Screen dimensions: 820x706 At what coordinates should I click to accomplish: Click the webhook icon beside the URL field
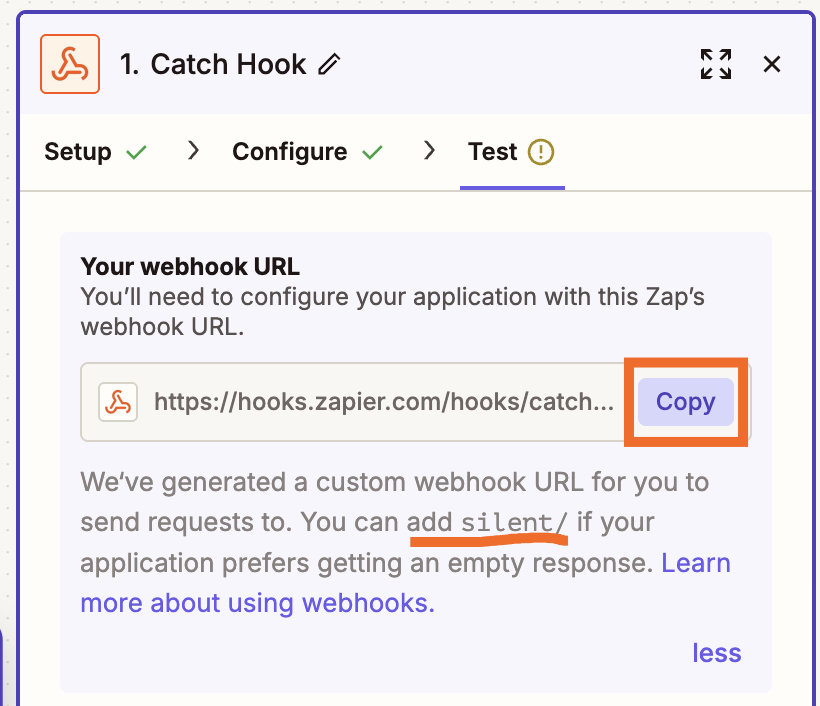coord(118,401)
